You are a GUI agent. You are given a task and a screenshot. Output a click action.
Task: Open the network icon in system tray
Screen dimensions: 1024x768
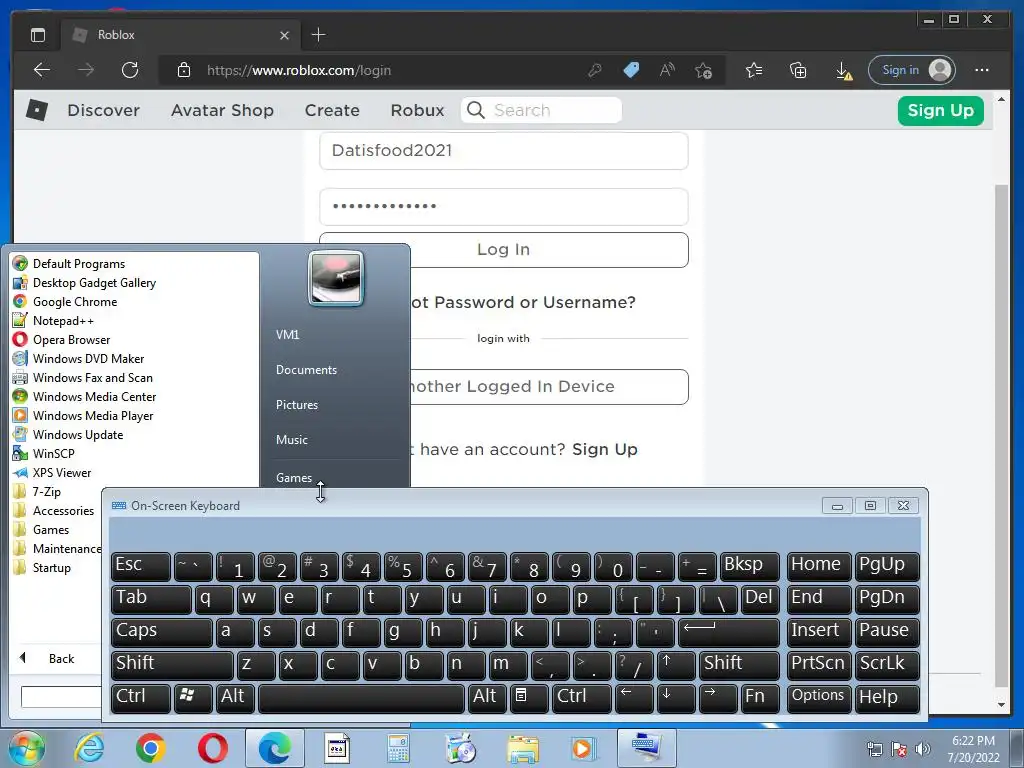[874, 749]
